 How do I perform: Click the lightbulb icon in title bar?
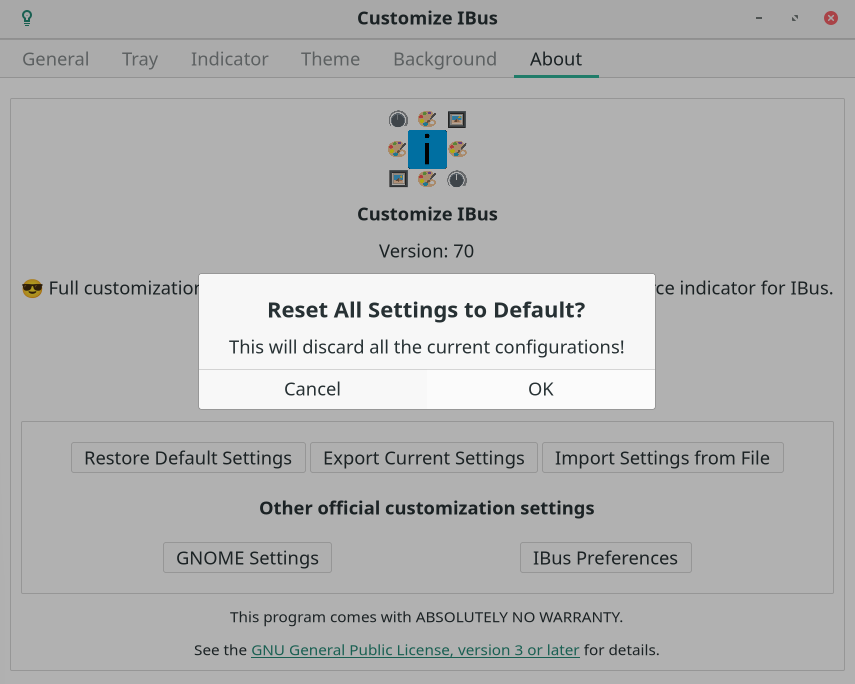click(27, 18)
